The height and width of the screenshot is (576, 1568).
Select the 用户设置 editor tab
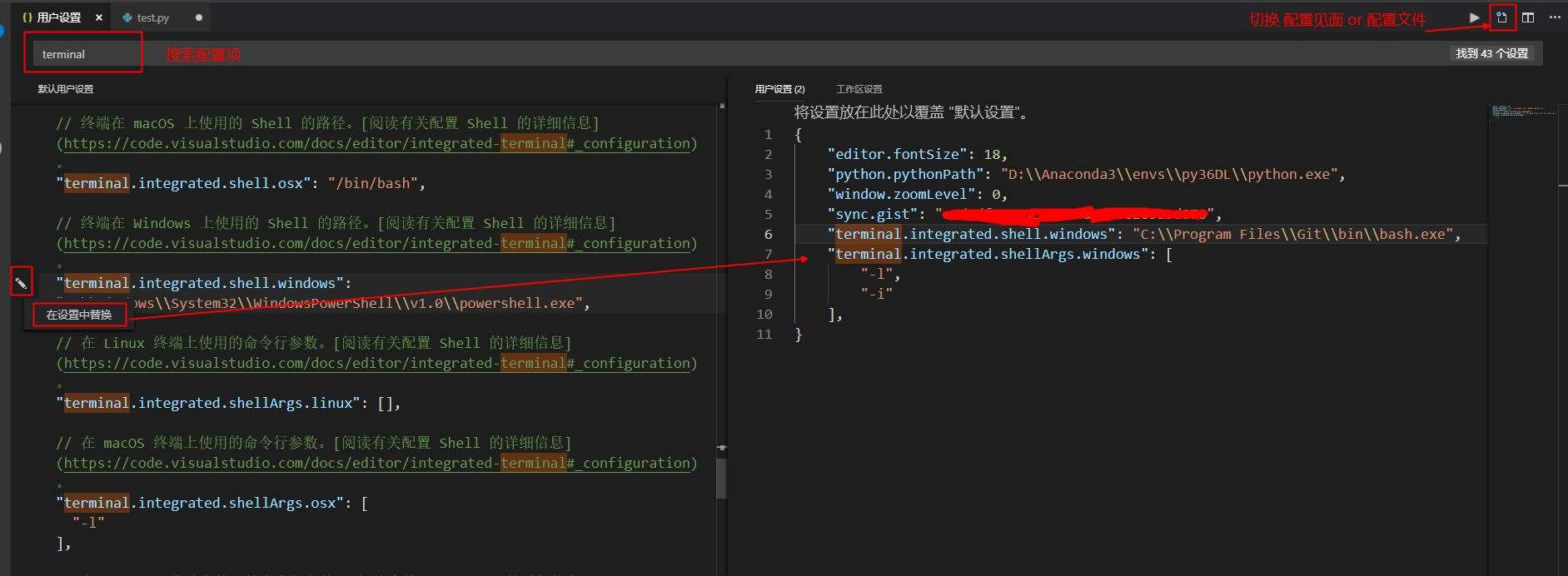(x=59, y=17)
